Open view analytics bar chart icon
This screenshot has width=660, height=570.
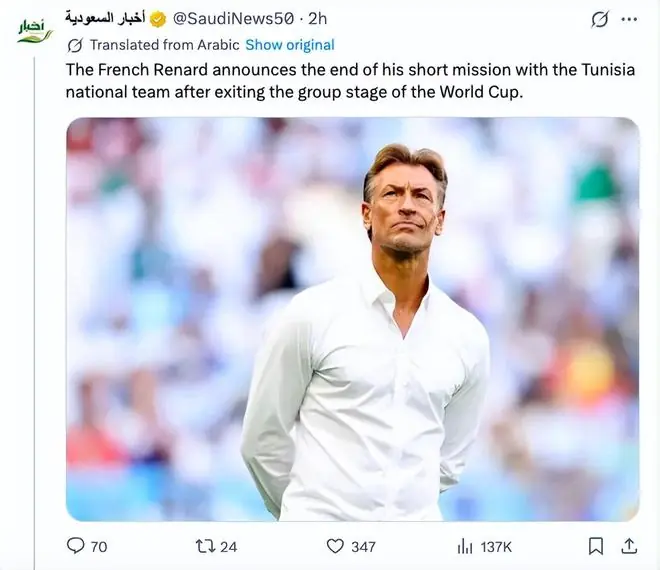[x=465, y=547]
